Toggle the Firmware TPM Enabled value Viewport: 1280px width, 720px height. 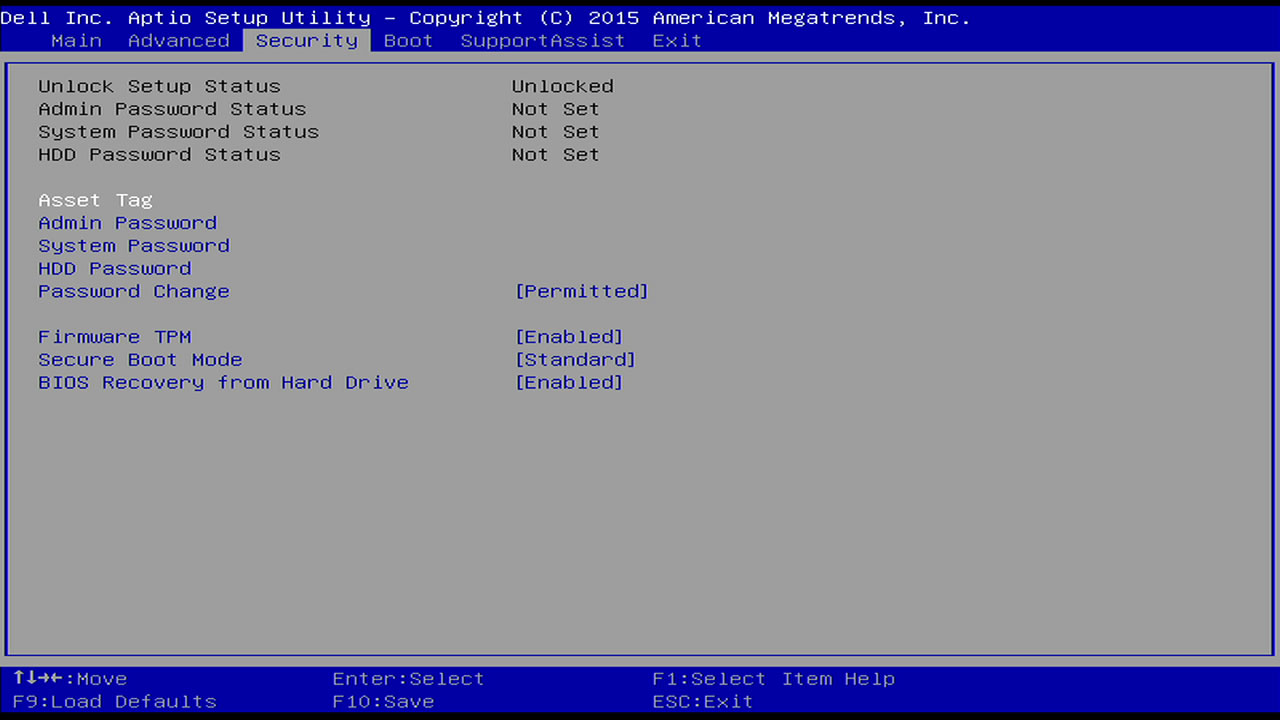tap(568, 337)
